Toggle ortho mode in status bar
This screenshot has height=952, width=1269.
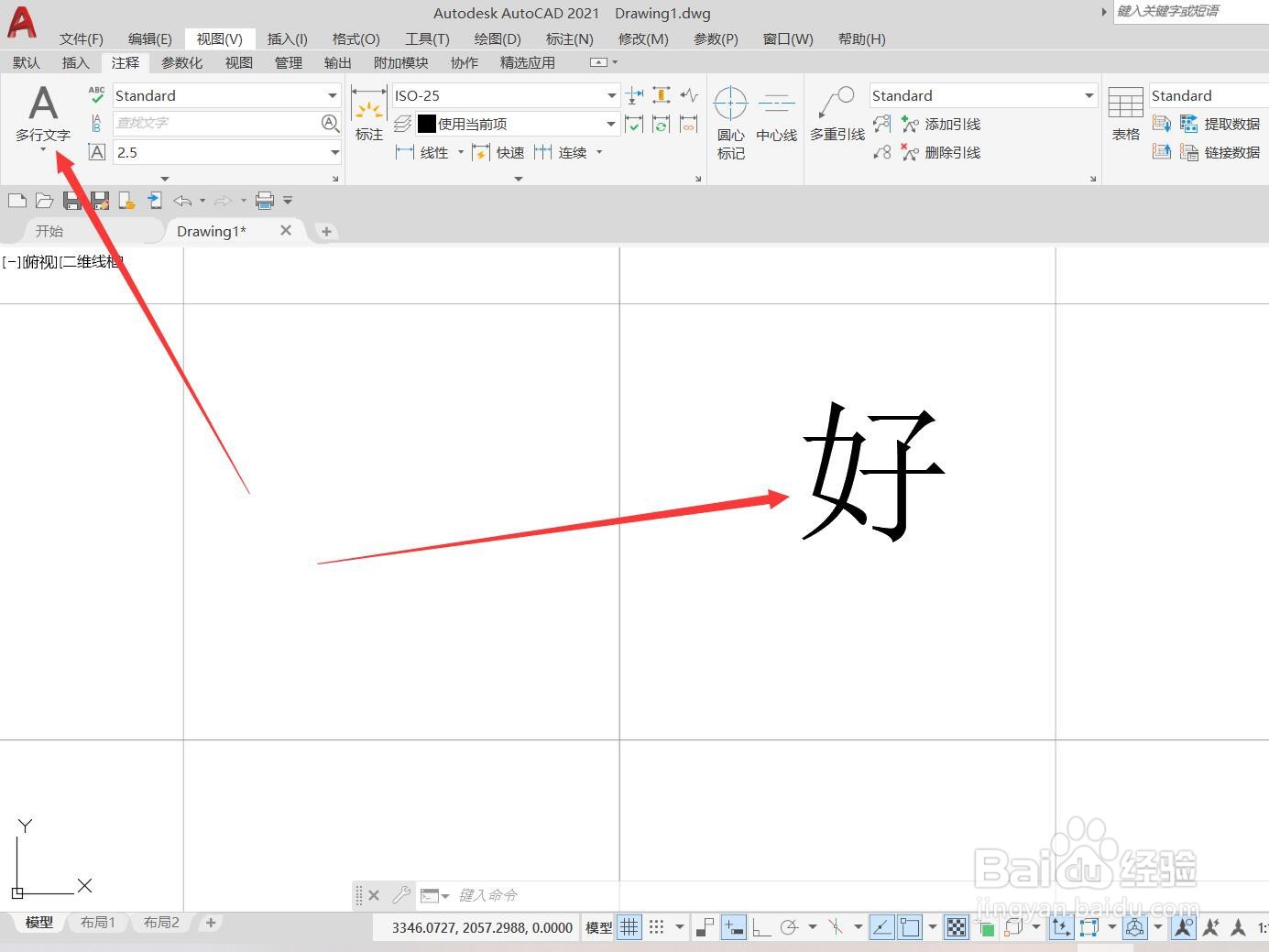pos(760,927)
